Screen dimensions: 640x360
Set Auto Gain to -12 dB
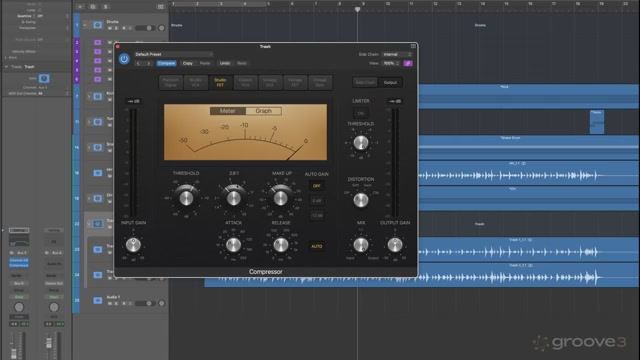(x=317, y=216)
